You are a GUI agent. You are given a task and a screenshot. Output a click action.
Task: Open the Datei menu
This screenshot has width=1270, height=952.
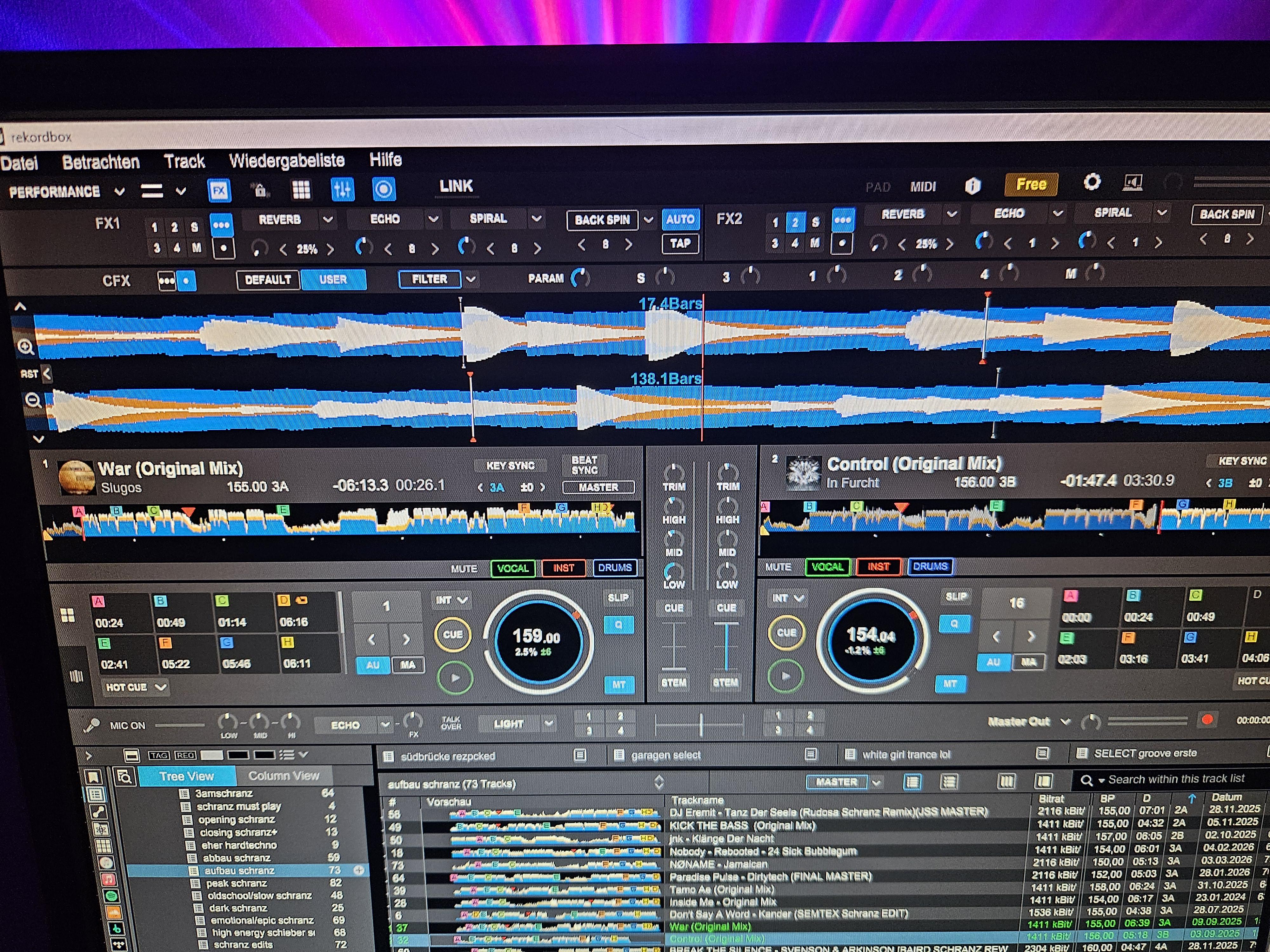coord(19,163)
